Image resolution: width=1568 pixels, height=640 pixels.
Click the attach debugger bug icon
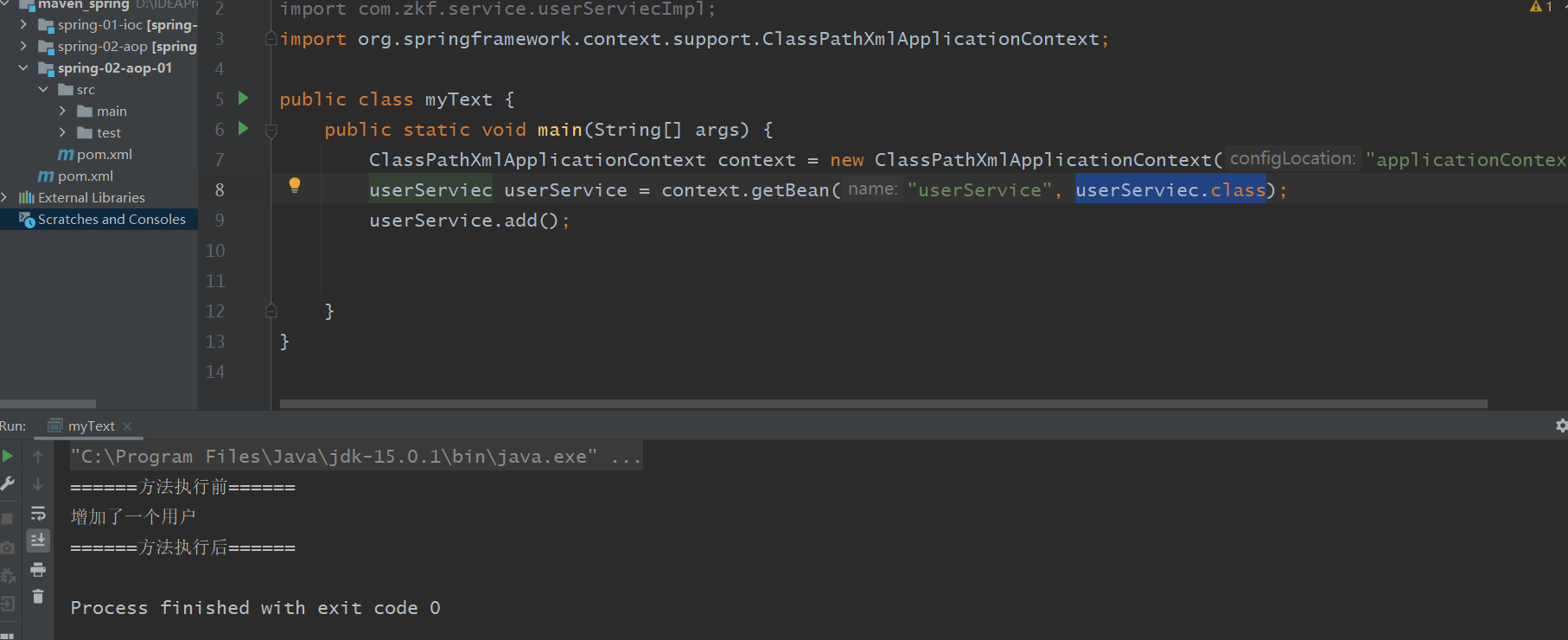click(8, 575)
